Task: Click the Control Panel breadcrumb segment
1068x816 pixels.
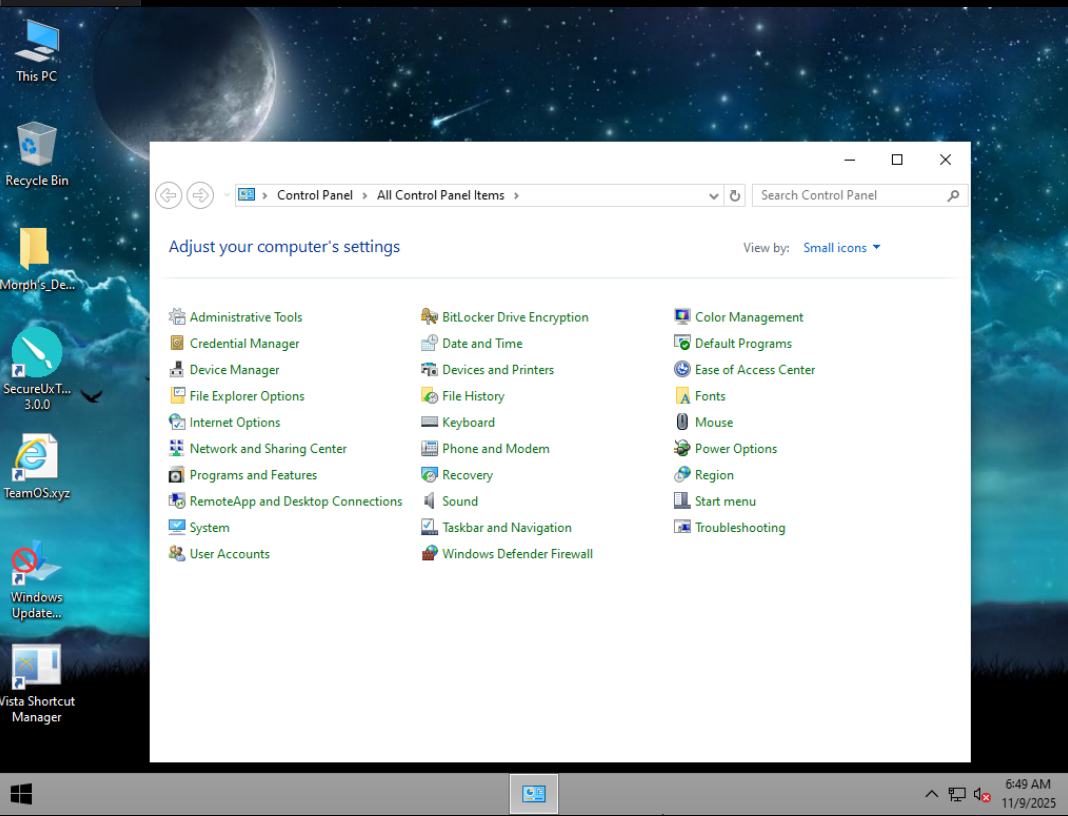Action: [x=314, y=196]
